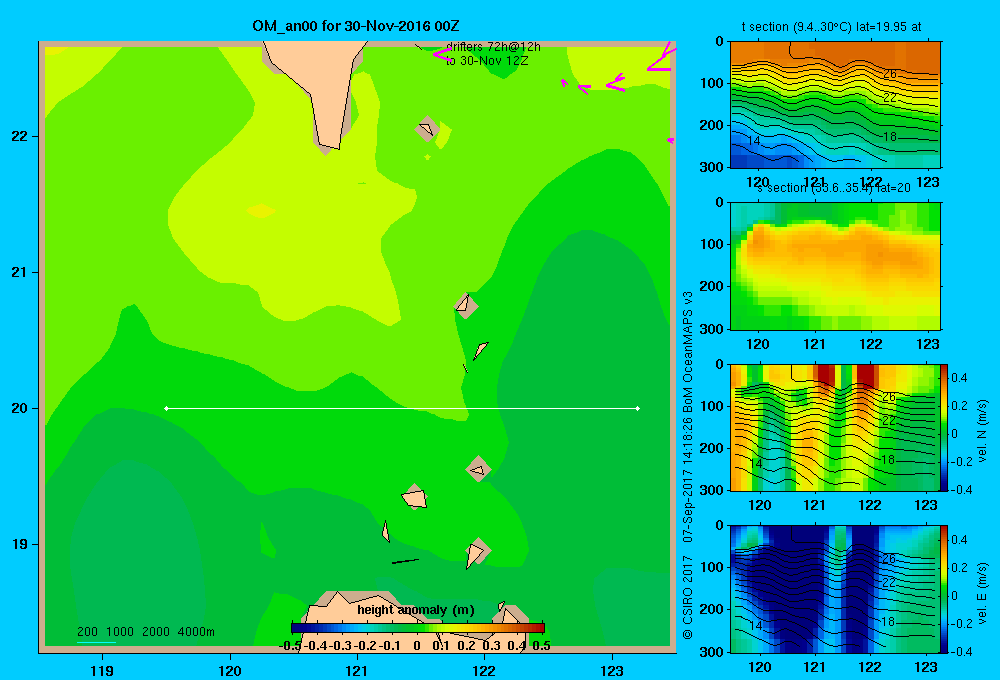
Task: Click latitude label 22 on main map
Action: [20, 136]
